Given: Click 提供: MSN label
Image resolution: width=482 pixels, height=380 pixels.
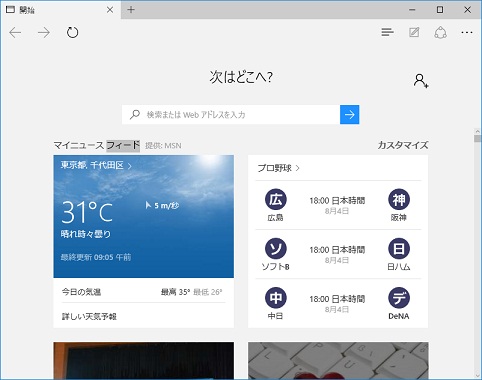Looking at the screenshot, I should click(163, 146).
